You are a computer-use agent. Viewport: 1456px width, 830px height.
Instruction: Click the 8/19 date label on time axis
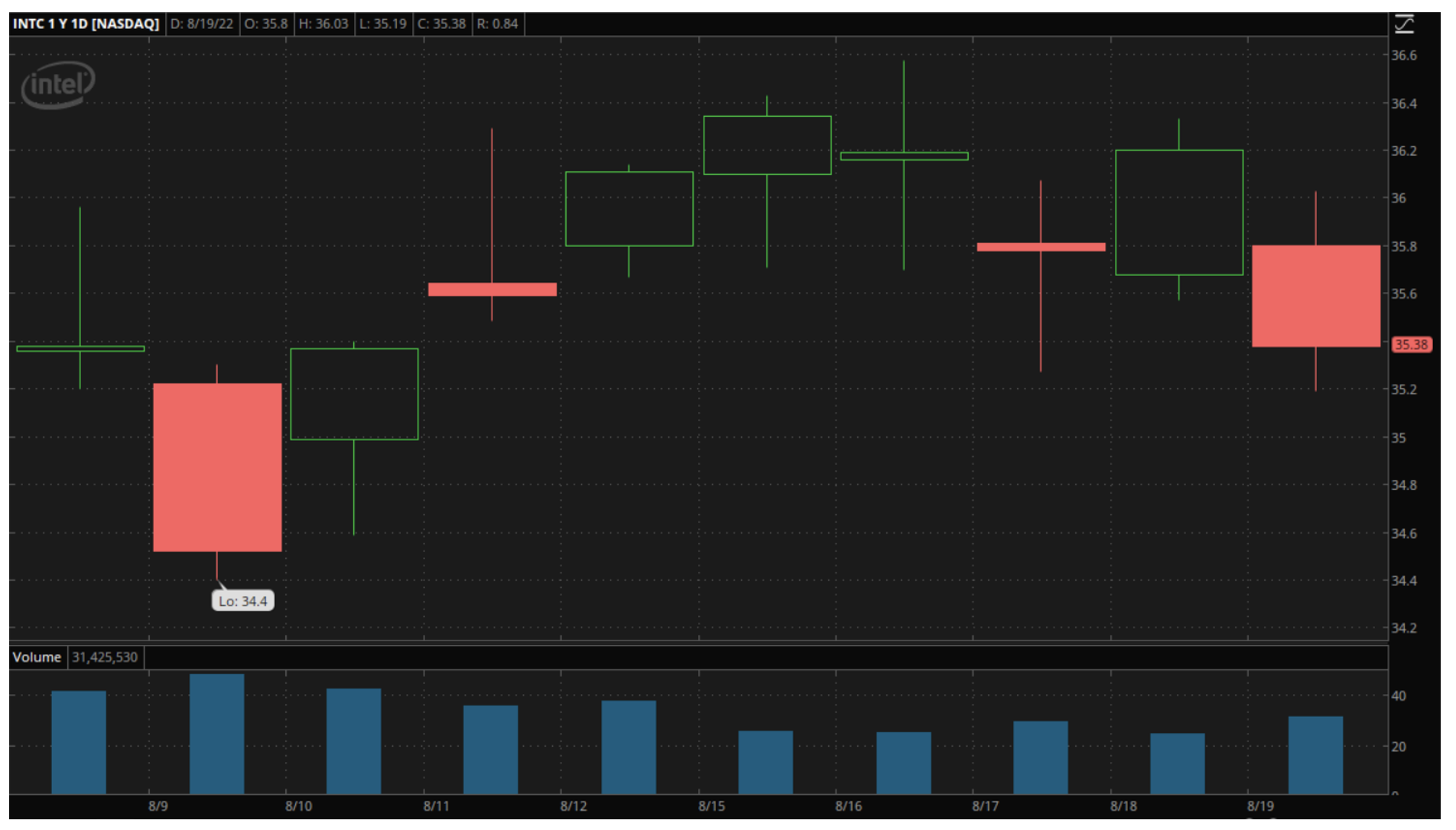tap(1260, 806)
